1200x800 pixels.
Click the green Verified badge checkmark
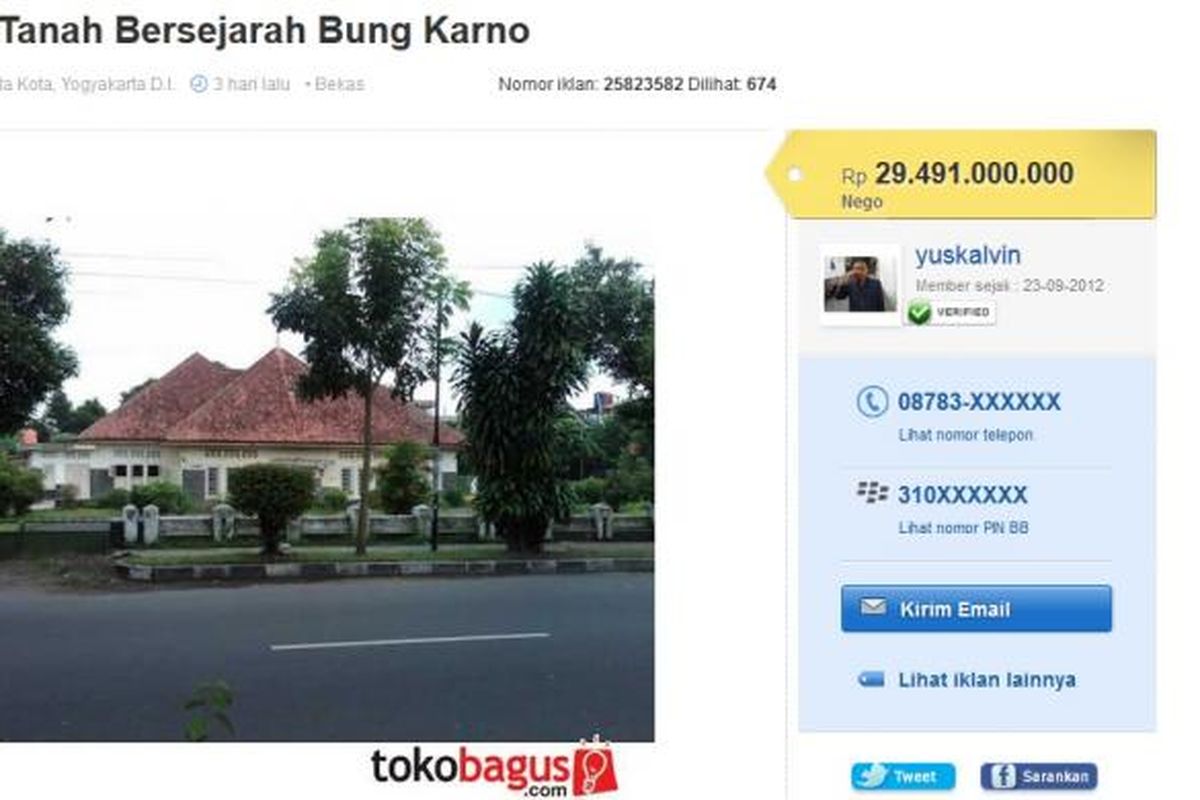click(x=919, y=313)
